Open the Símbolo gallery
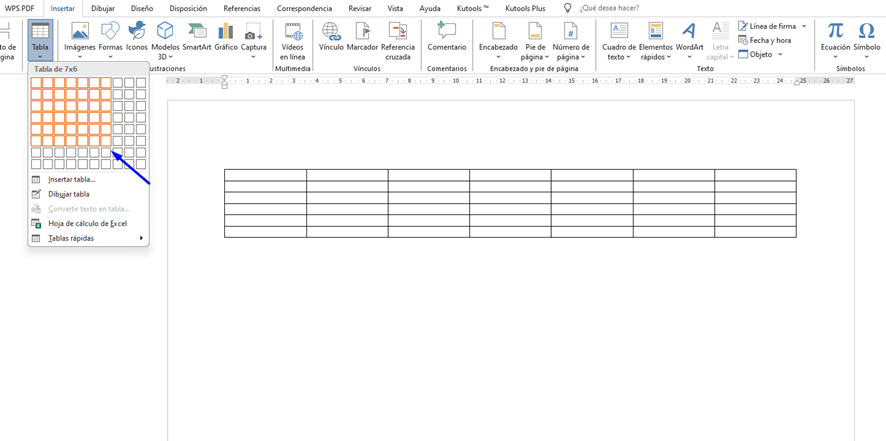Viewport: 886px width, 441px height. [866, 41]
